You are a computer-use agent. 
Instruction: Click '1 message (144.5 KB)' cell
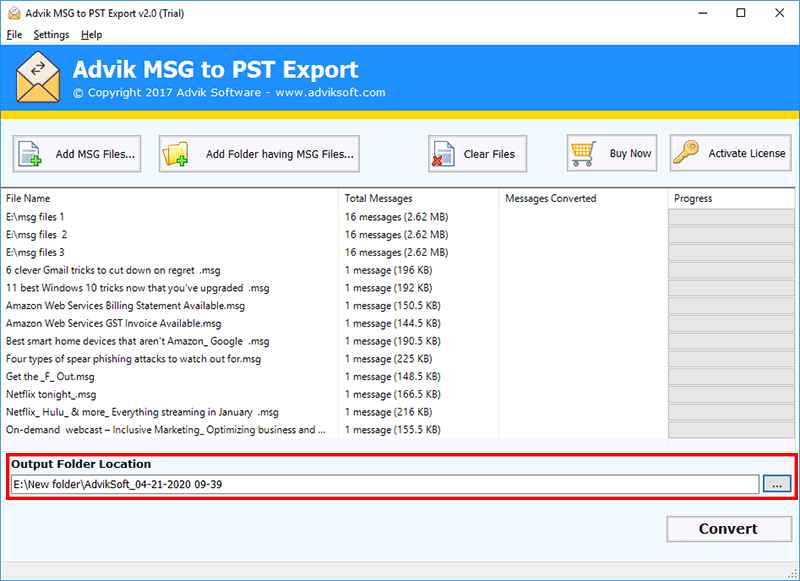[392, 323]
